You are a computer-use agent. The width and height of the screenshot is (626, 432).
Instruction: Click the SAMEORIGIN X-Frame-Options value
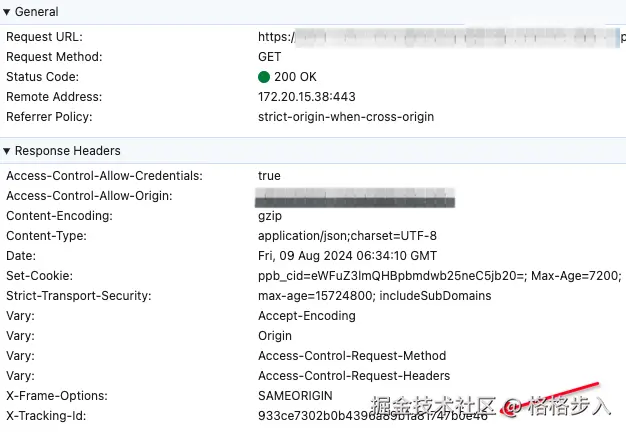tap(296, 396)
